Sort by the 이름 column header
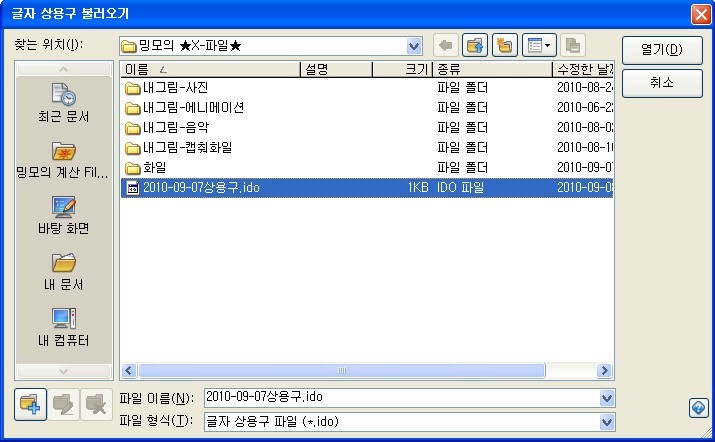715x442 pixels. [x=210, y=69]
